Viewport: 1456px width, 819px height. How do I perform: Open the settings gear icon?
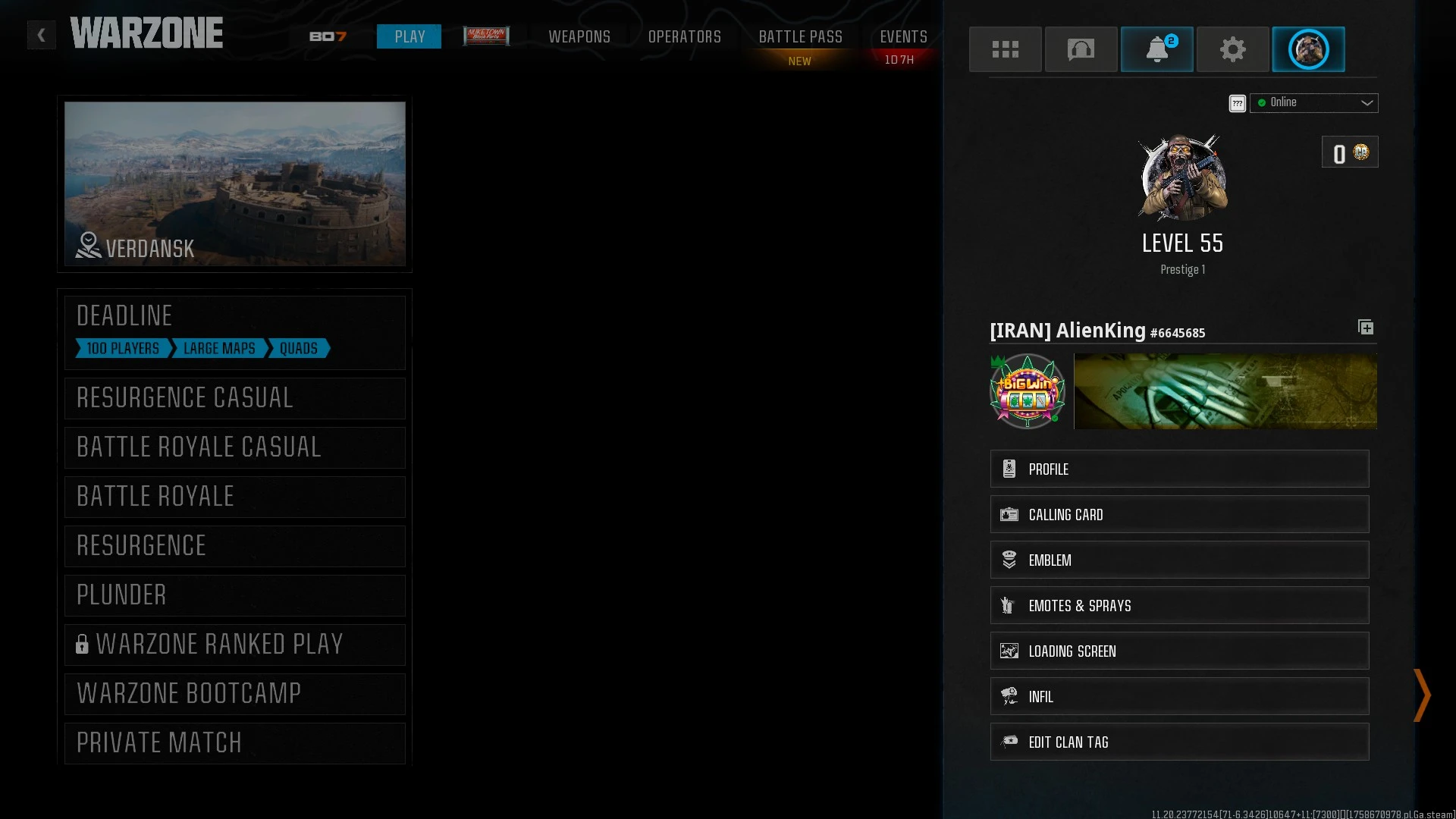point(1232,49)
